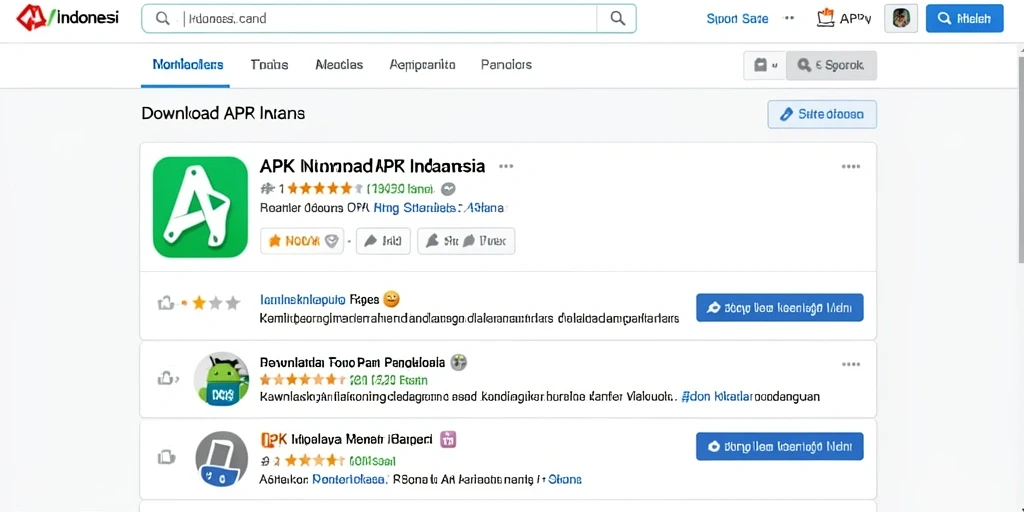Open the Android robot app icon
This screenshot has height=512, width=1024.
coord(221,379)
